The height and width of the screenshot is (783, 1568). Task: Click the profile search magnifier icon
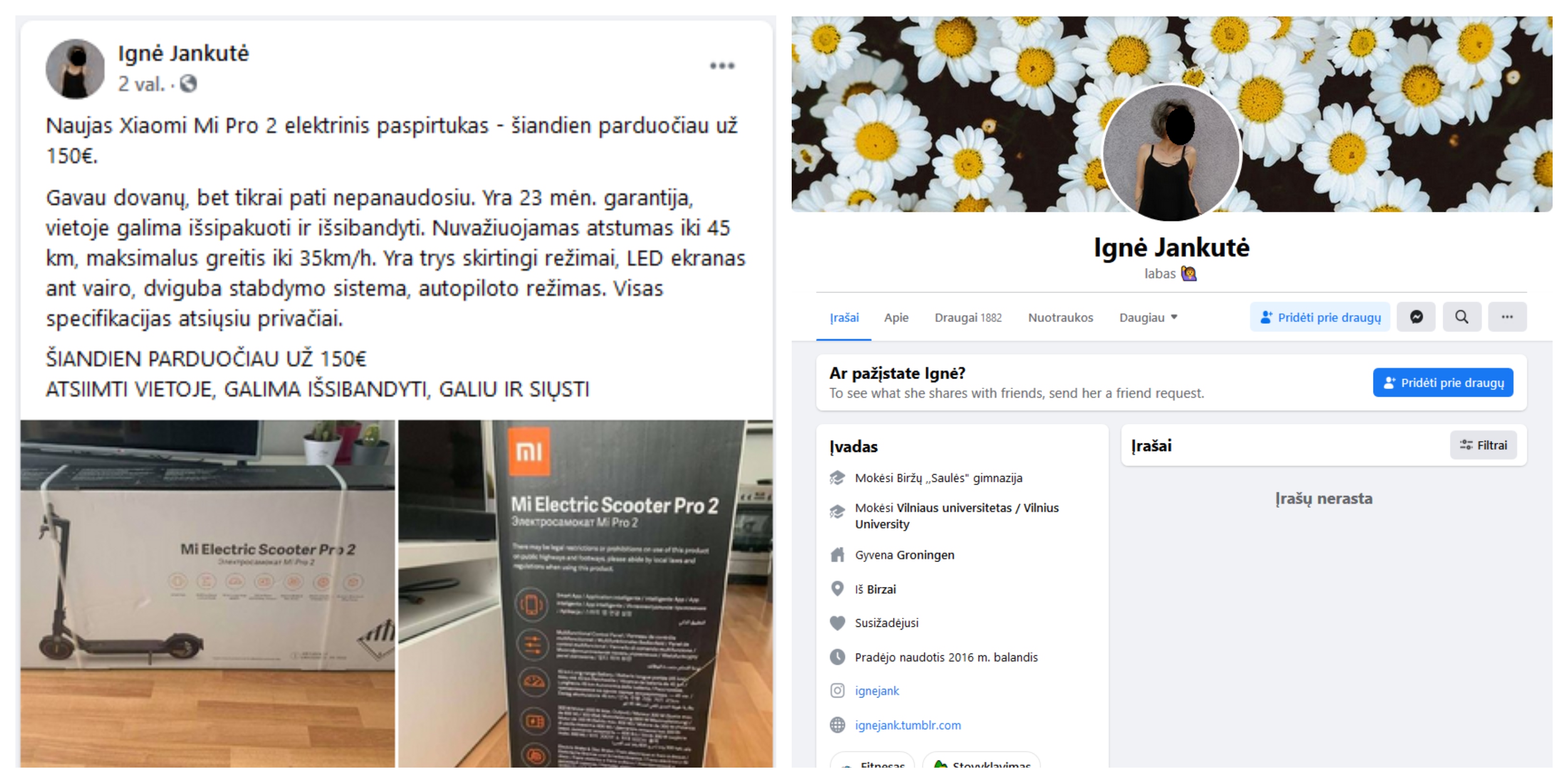coord(1461,317)
